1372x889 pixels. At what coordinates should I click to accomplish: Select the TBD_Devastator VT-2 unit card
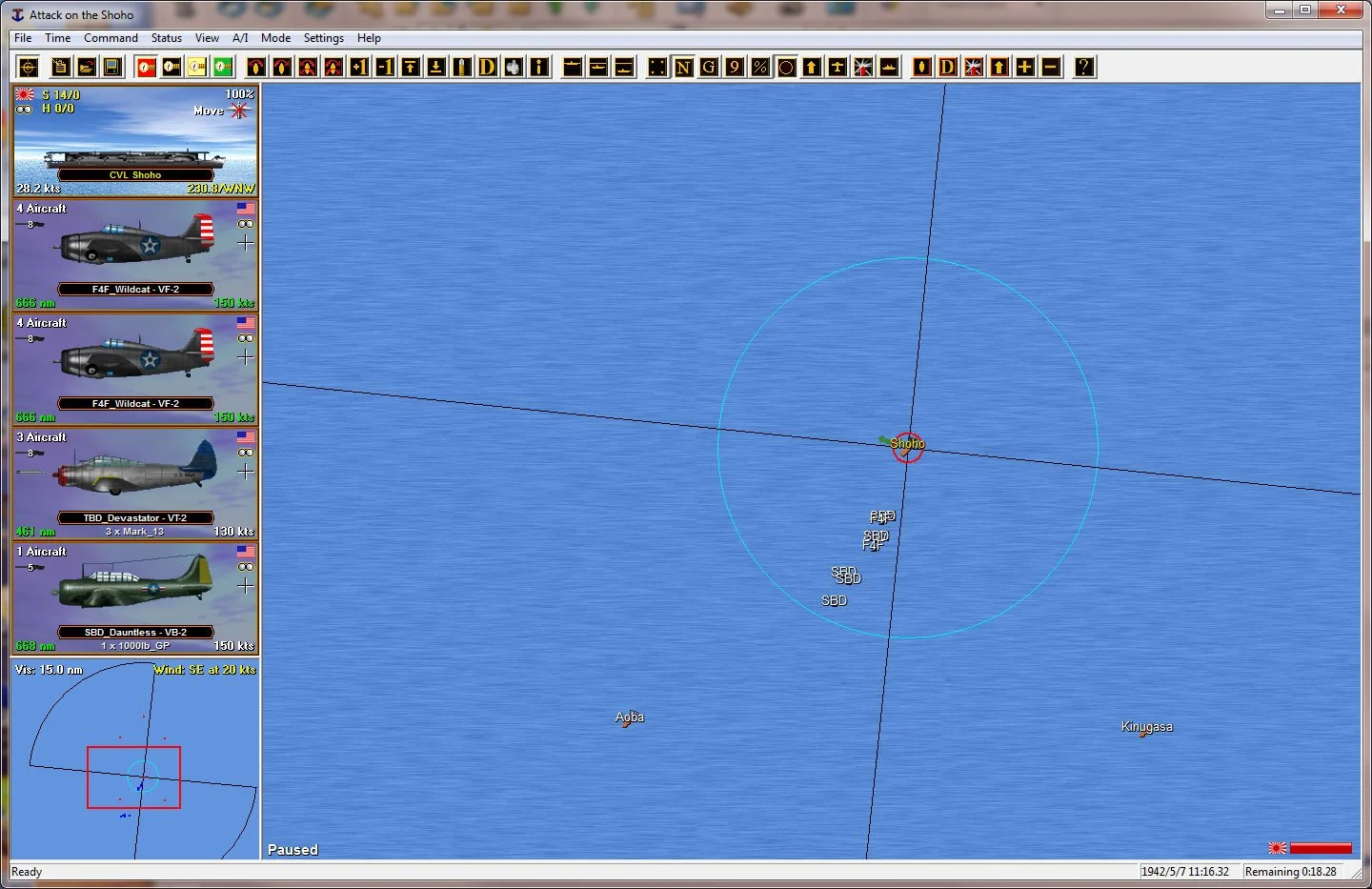coord(135,484)
